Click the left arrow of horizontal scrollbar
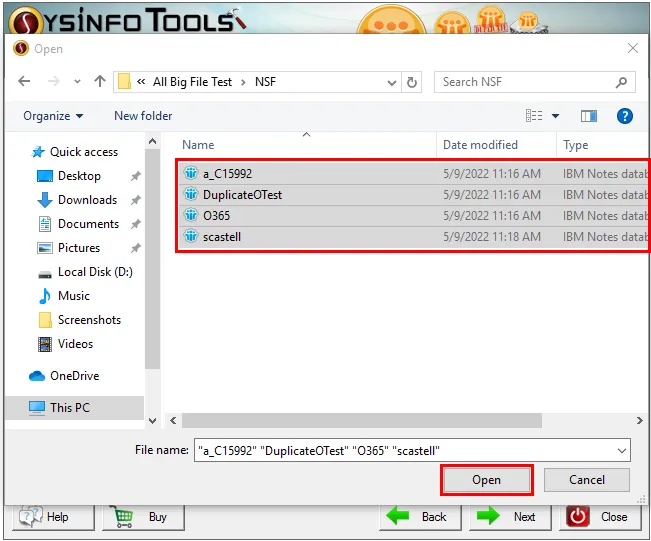Screen dimensions: 651x541 [173, 421]
